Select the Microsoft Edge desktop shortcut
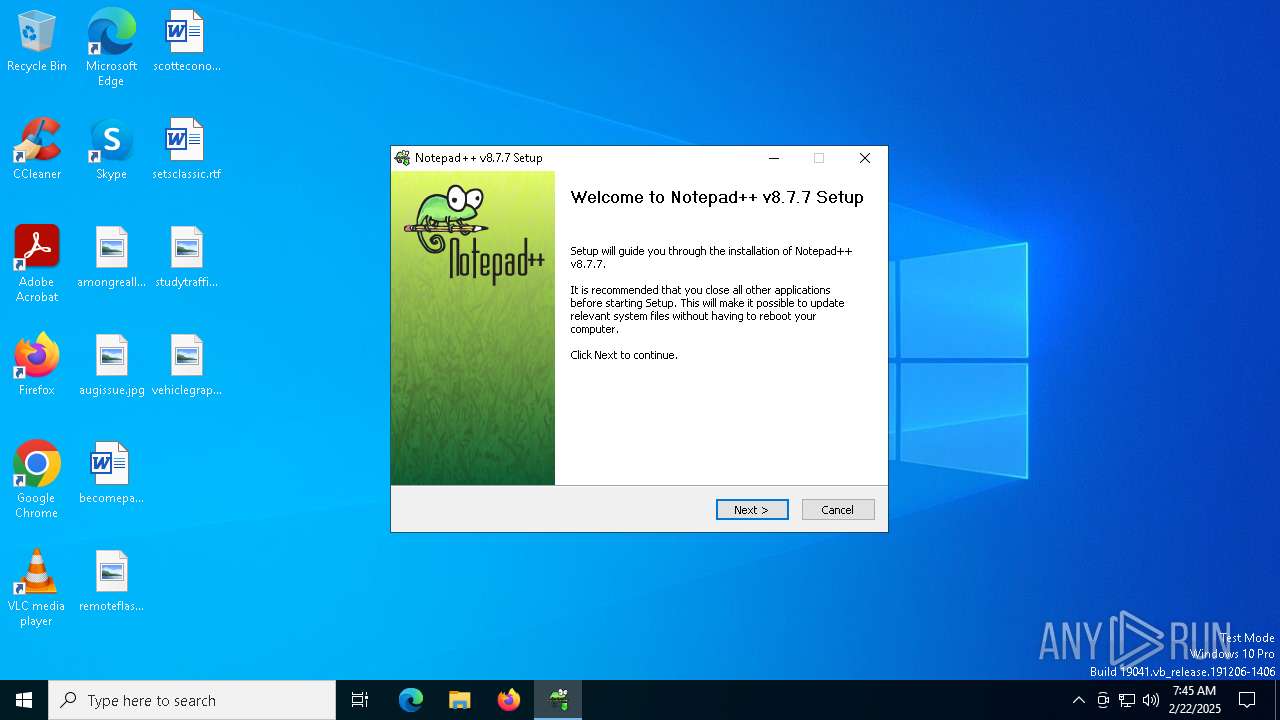 coord(111,48)
